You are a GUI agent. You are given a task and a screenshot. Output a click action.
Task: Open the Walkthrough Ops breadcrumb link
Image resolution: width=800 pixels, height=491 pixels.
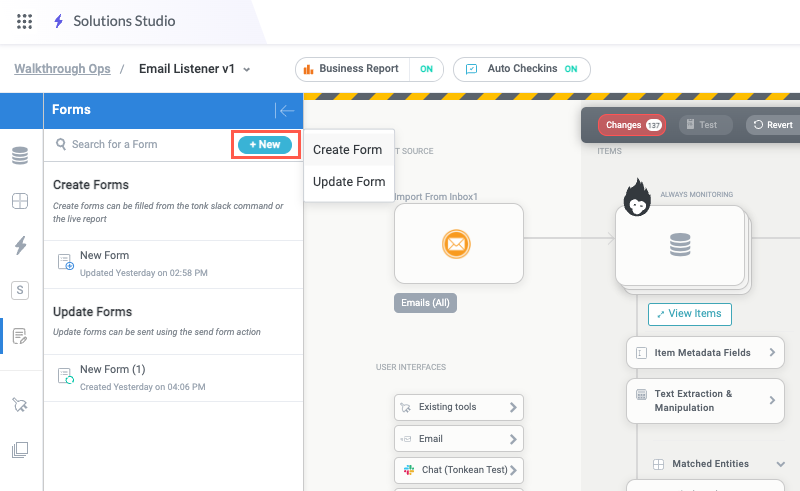pyautogui.click(x=62, y=69)
